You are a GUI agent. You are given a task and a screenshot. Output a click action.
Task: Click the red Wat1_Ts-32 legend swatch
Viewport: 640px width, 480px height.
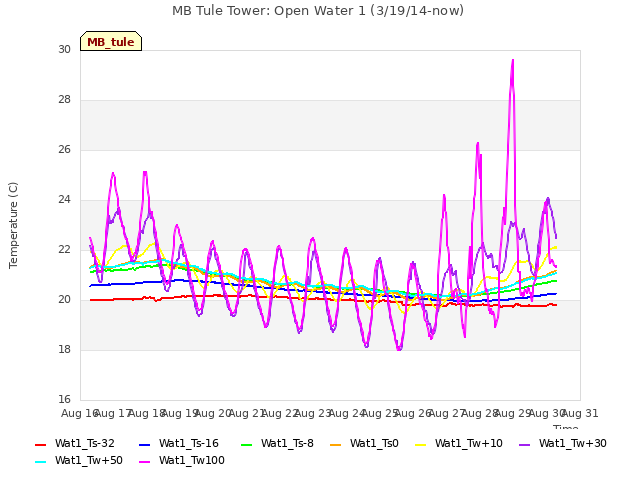41,444
